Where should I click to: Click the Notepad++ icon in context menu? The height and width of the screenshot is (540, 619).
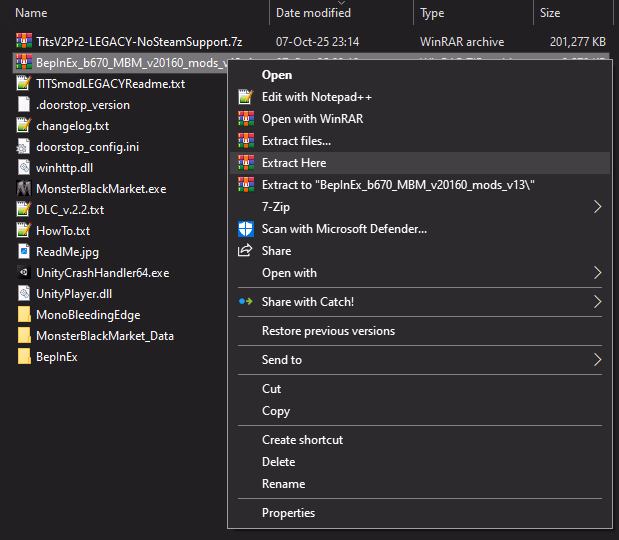(245, 97)
